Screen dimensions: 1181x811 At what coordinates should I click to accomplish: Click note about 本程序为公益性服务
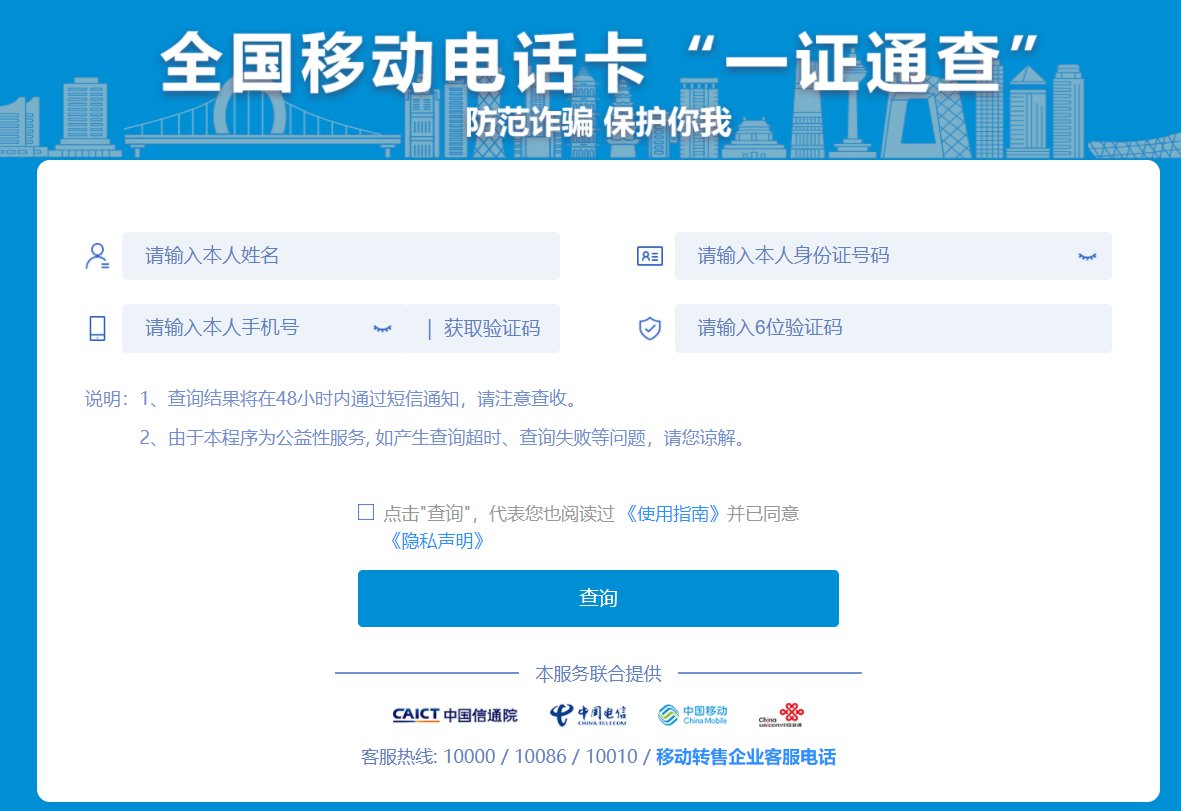(x=444, y=438)
